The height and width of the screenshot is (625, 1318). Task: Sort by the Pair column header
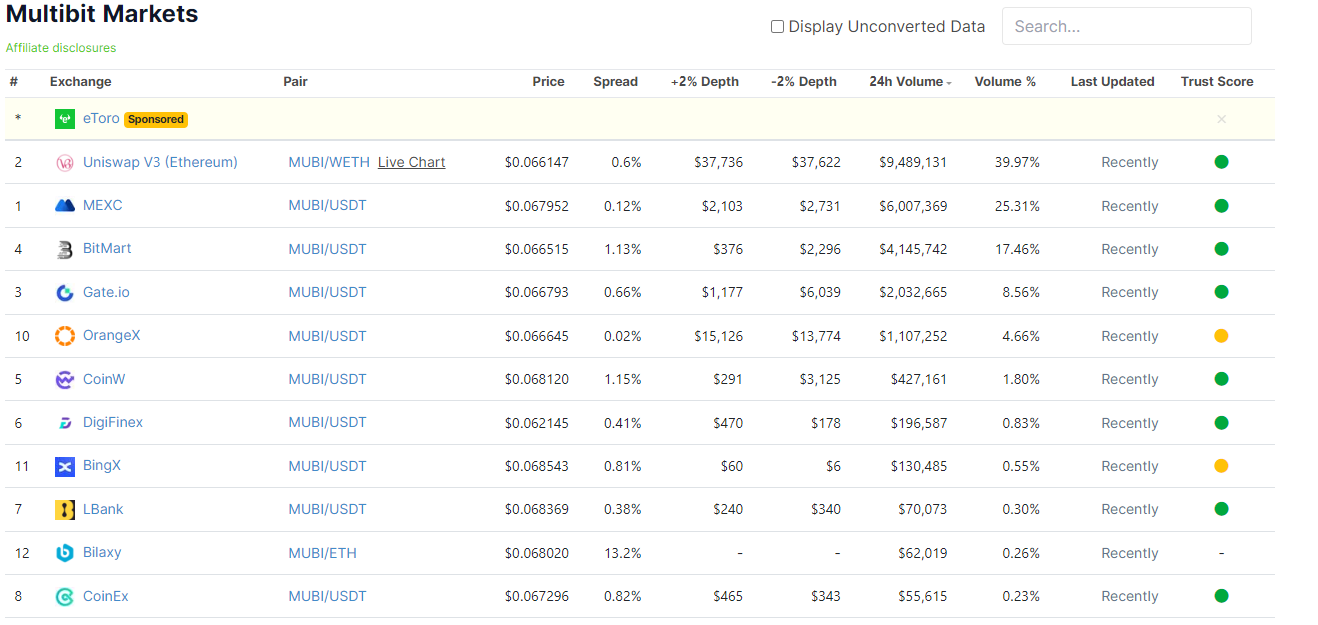(295, 82)
